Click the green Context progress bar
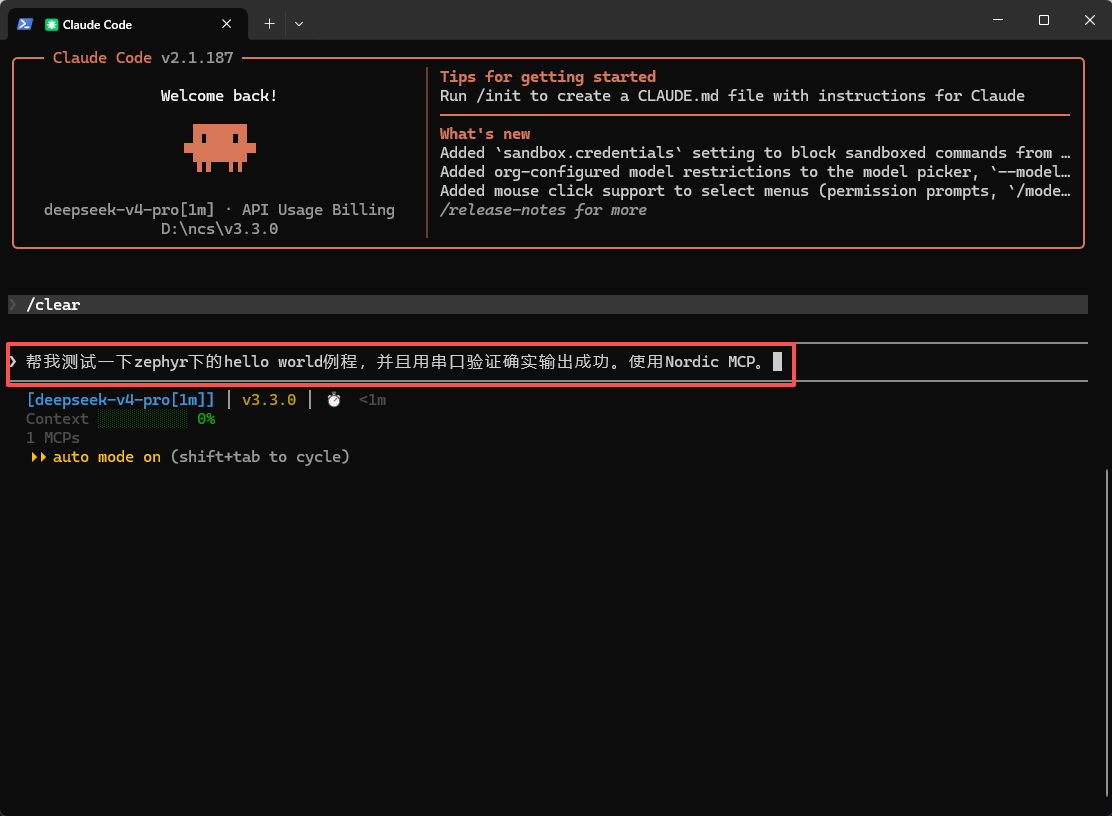 point(143,419)
